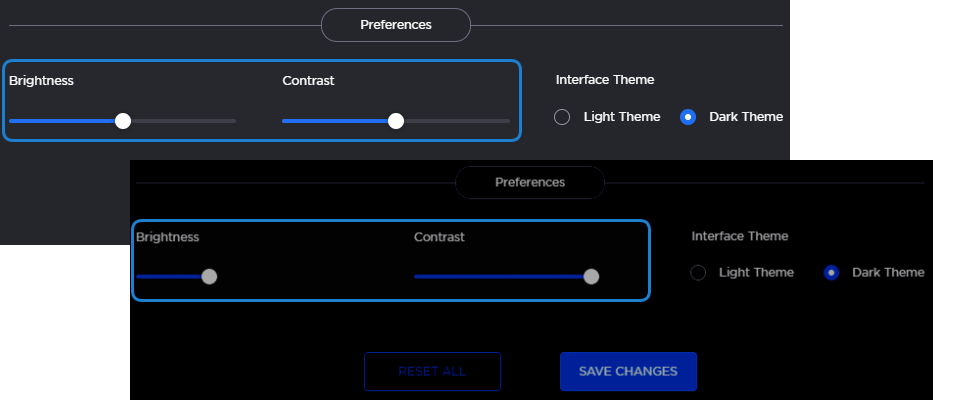
Task: Choose Dark Theme radio in the darker lower panel
Action: (831, 272)
